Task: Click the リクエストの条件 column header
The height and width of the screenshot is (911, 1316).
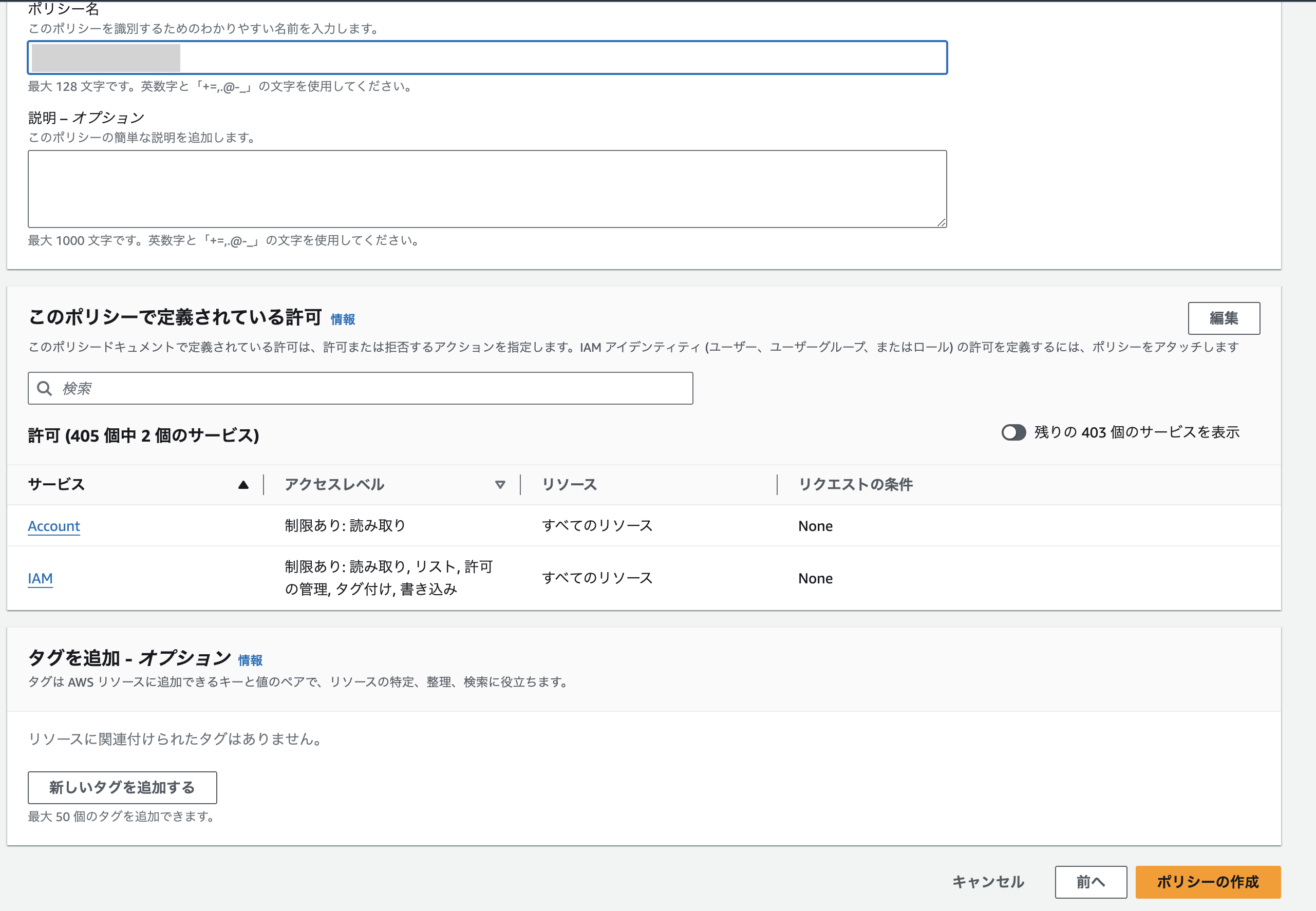Action: point(855,485)
